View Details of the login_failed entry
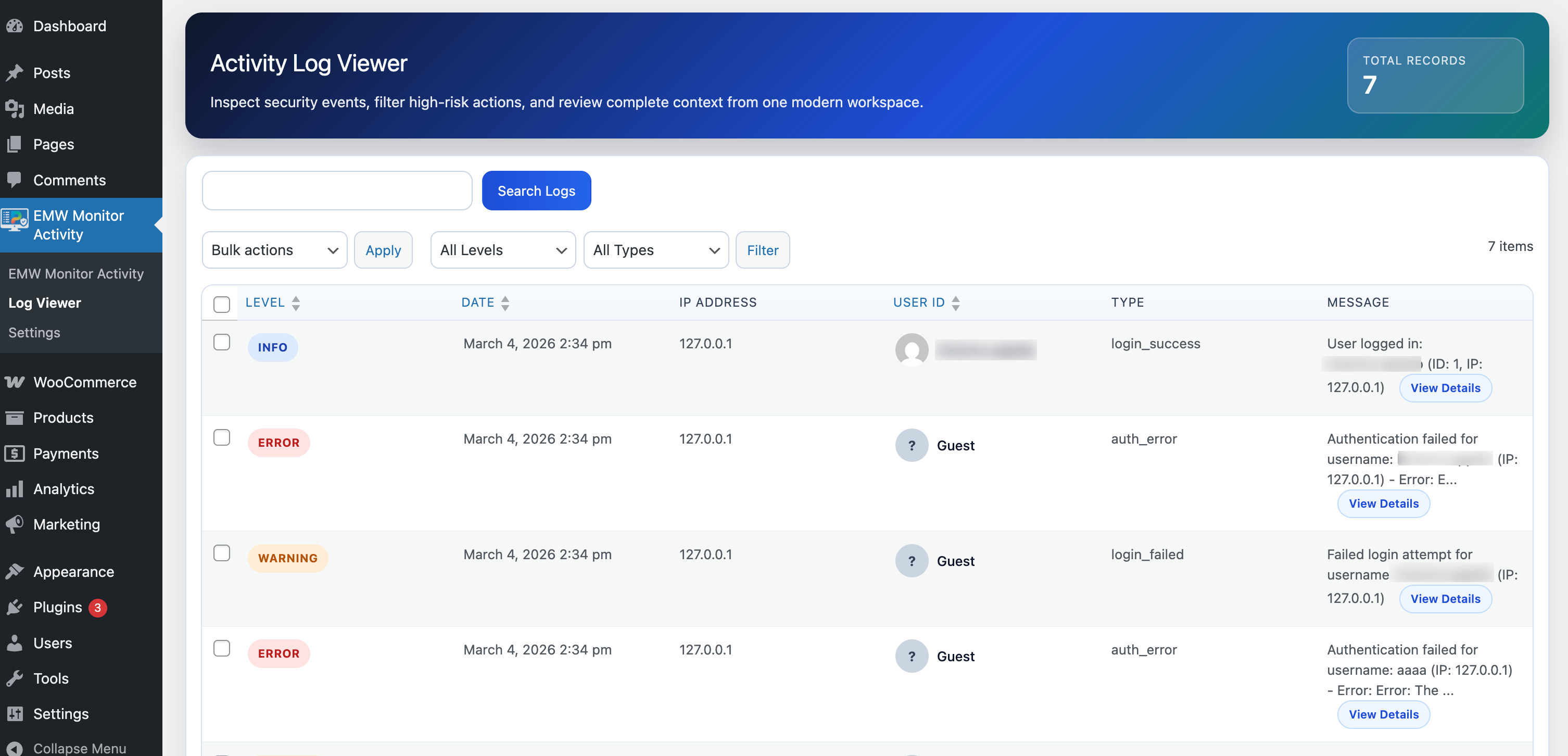This screenshot has width=1568, height=756. click(x=1445, y=599)
